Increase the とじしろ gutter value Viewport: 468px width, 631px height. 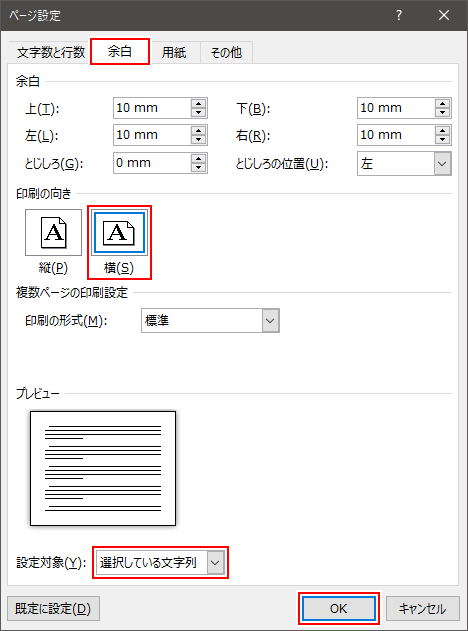[x=198, y=158]
